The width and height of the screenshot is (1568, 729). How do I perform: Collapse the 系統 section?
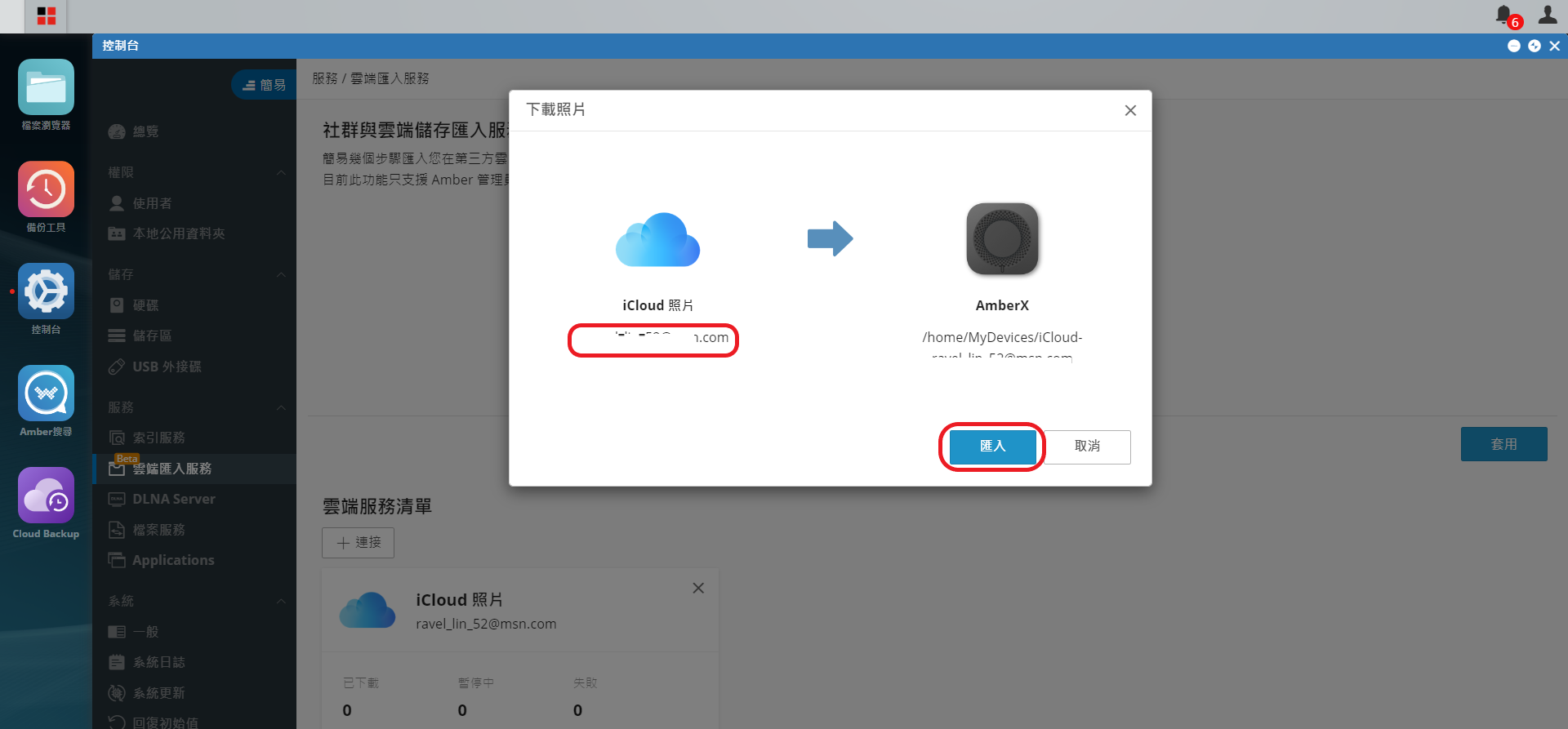281,601
